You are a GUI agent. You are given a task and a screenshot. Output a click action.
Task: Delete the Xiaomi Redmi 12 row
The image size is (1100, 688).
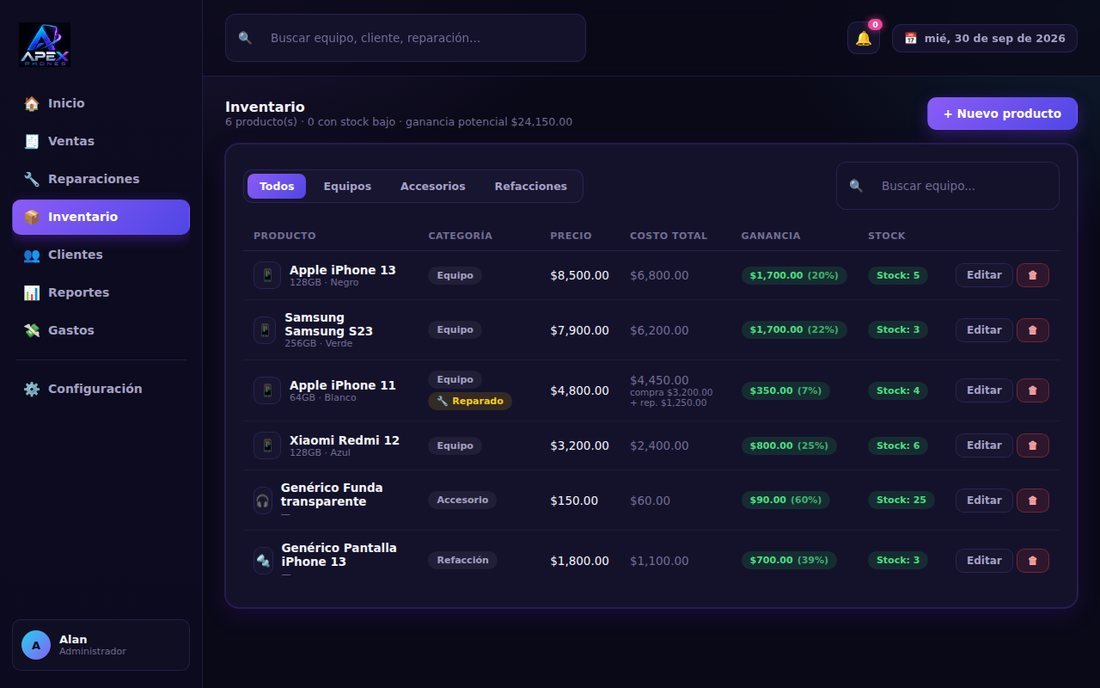[x=1032, y=445]
